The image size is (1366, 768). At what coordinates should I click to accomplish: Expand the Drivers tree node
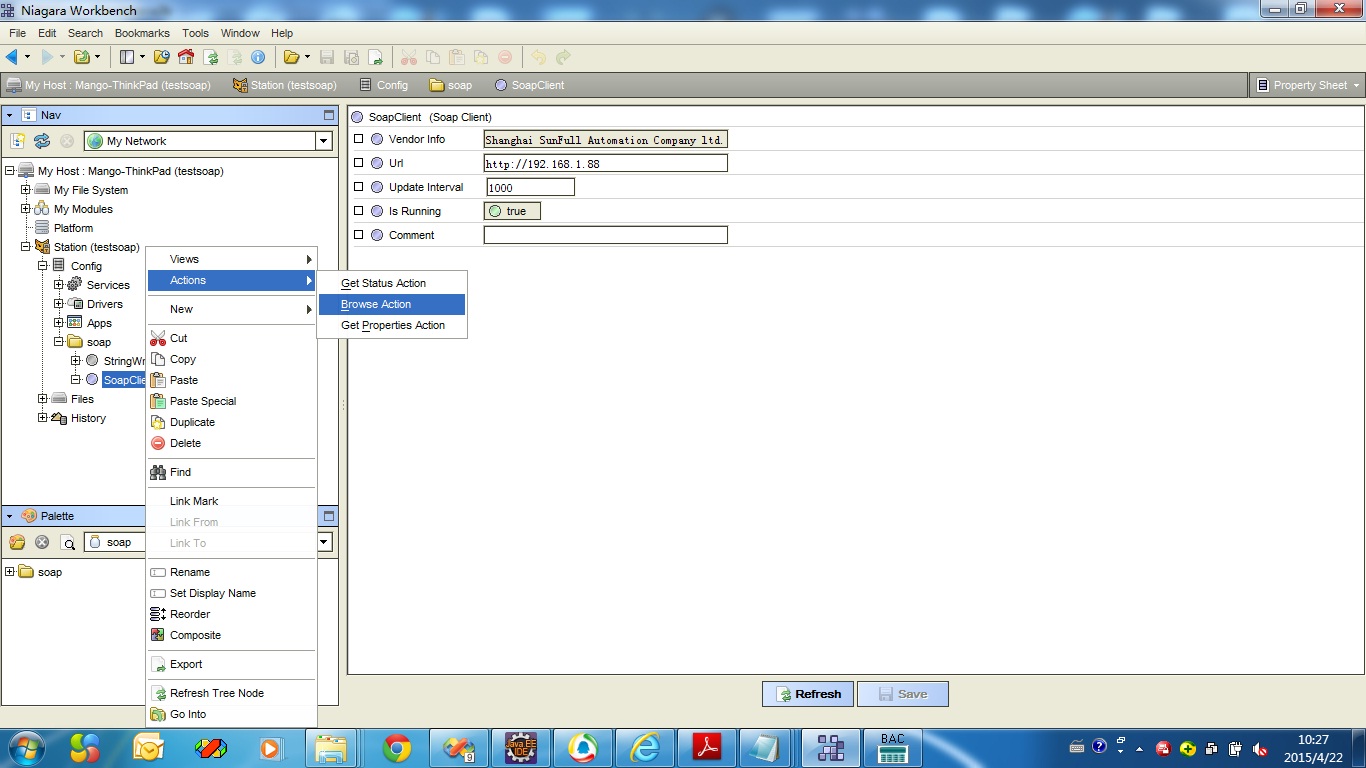tap(59, 304)
